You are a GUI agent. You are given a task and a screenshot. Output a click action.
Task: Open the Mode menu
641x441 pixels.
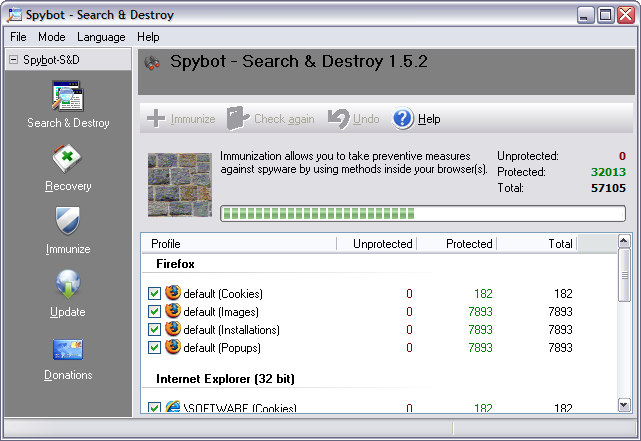click(x=52, y=37)
